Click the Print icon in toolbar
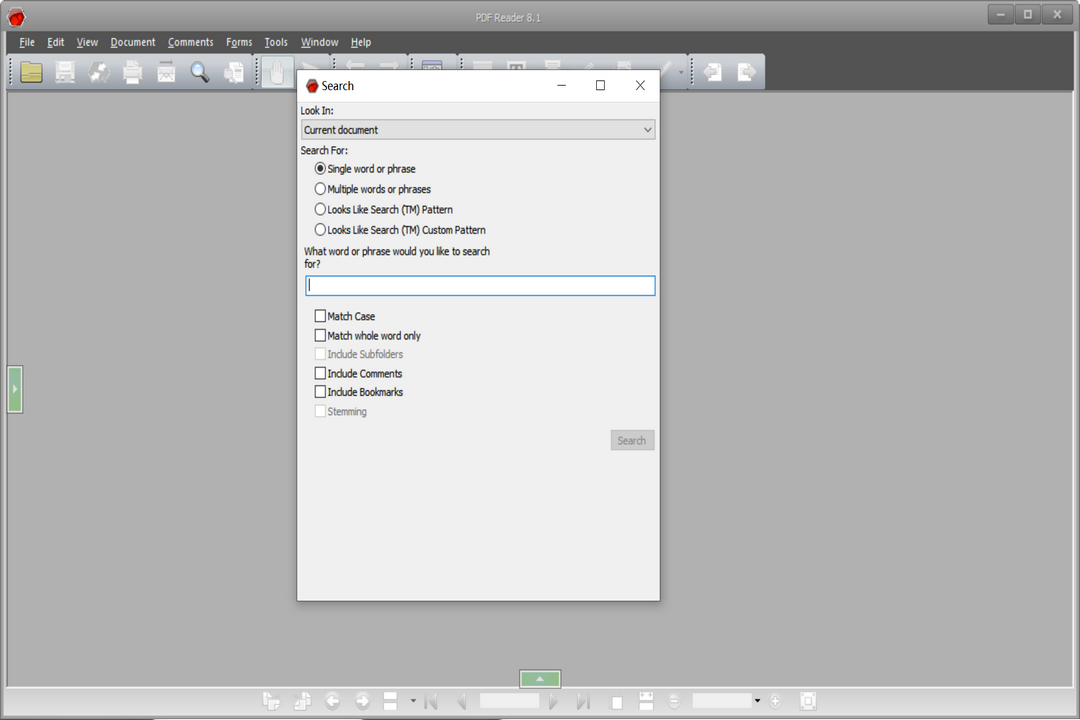Image resolution: width=1080 pixels, height=720 pixels. [x=132, y=72]
